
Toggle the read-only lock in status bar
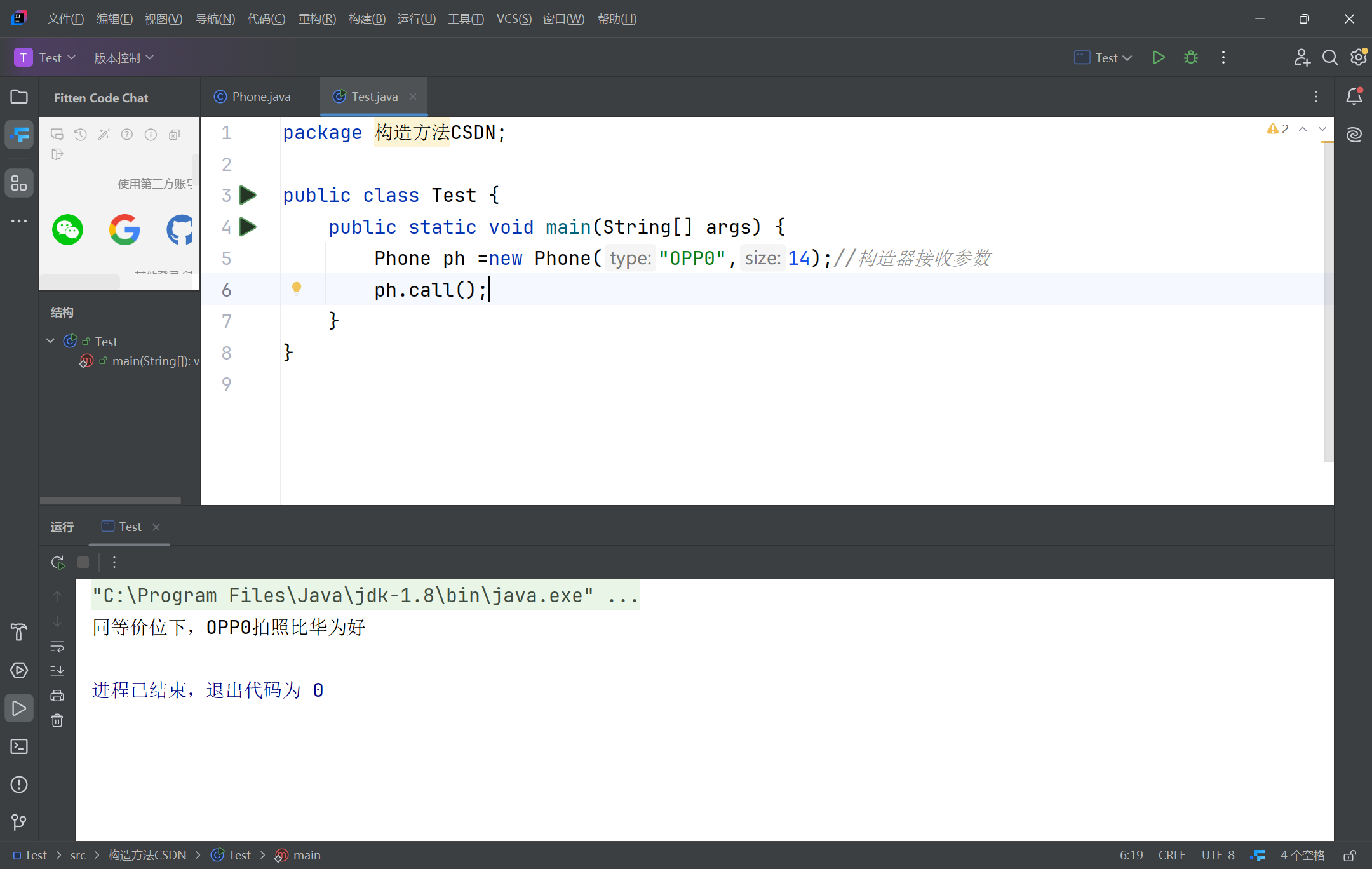coord(1350,855)
